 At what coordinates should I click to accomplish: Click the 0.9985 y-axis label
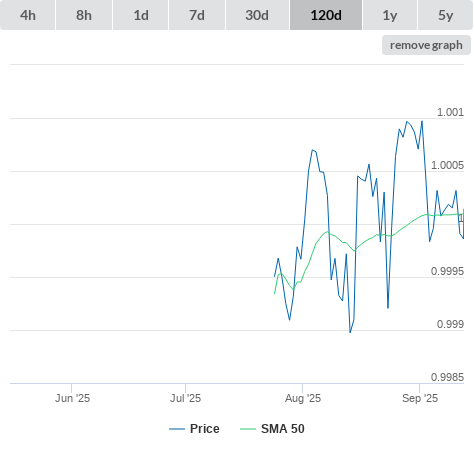point(447,377)
